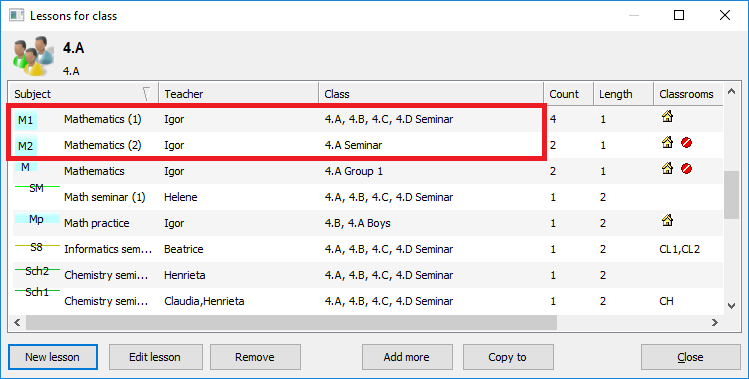
Task: Sort by the Classrooms column header
Action: pyautogui.click(x=688, y=94)
